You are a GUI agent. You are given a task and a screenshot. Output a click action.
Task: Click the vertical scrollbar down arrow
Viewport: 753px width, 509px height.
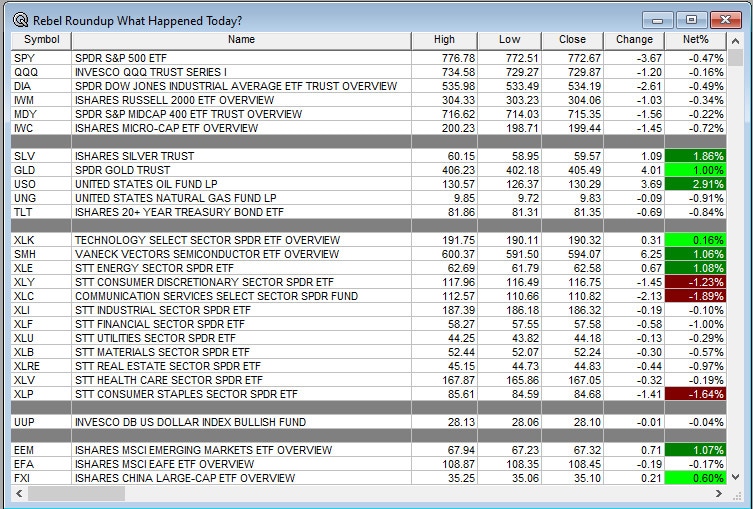(x=735, y=477)
